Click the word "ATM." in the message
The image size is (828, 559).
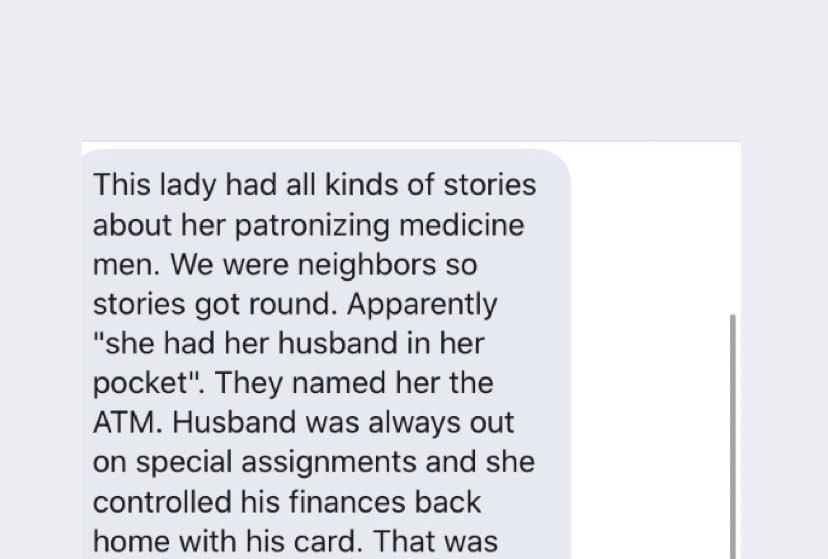click(128, 422)
